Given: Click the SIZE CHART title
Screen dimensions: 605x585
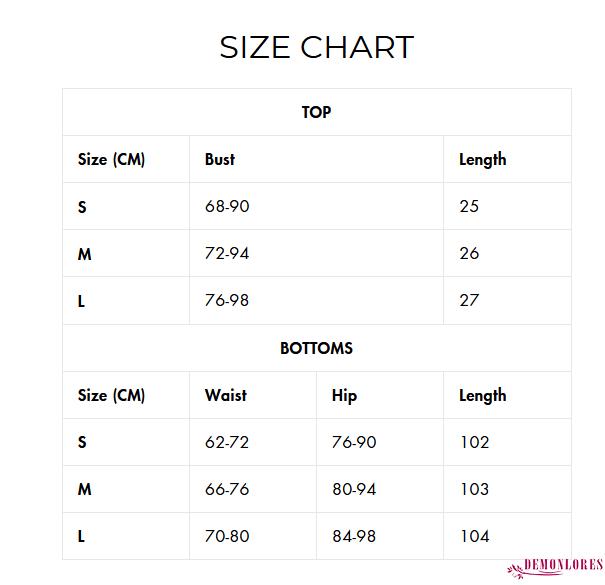Looking at the screenshot, I should (316, 47).
